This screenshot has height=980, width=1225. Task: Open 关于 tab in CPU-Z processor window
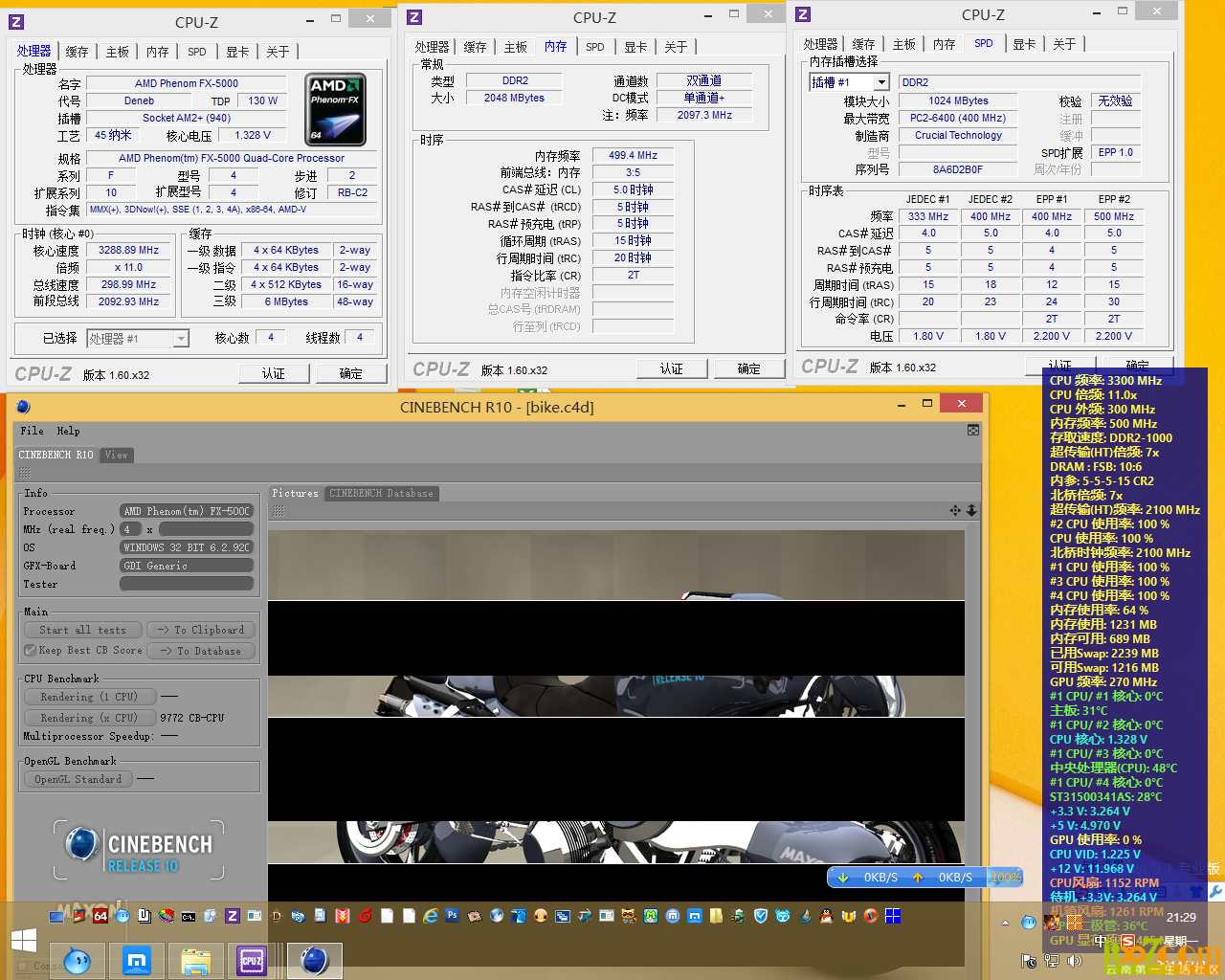coord(278,52)
